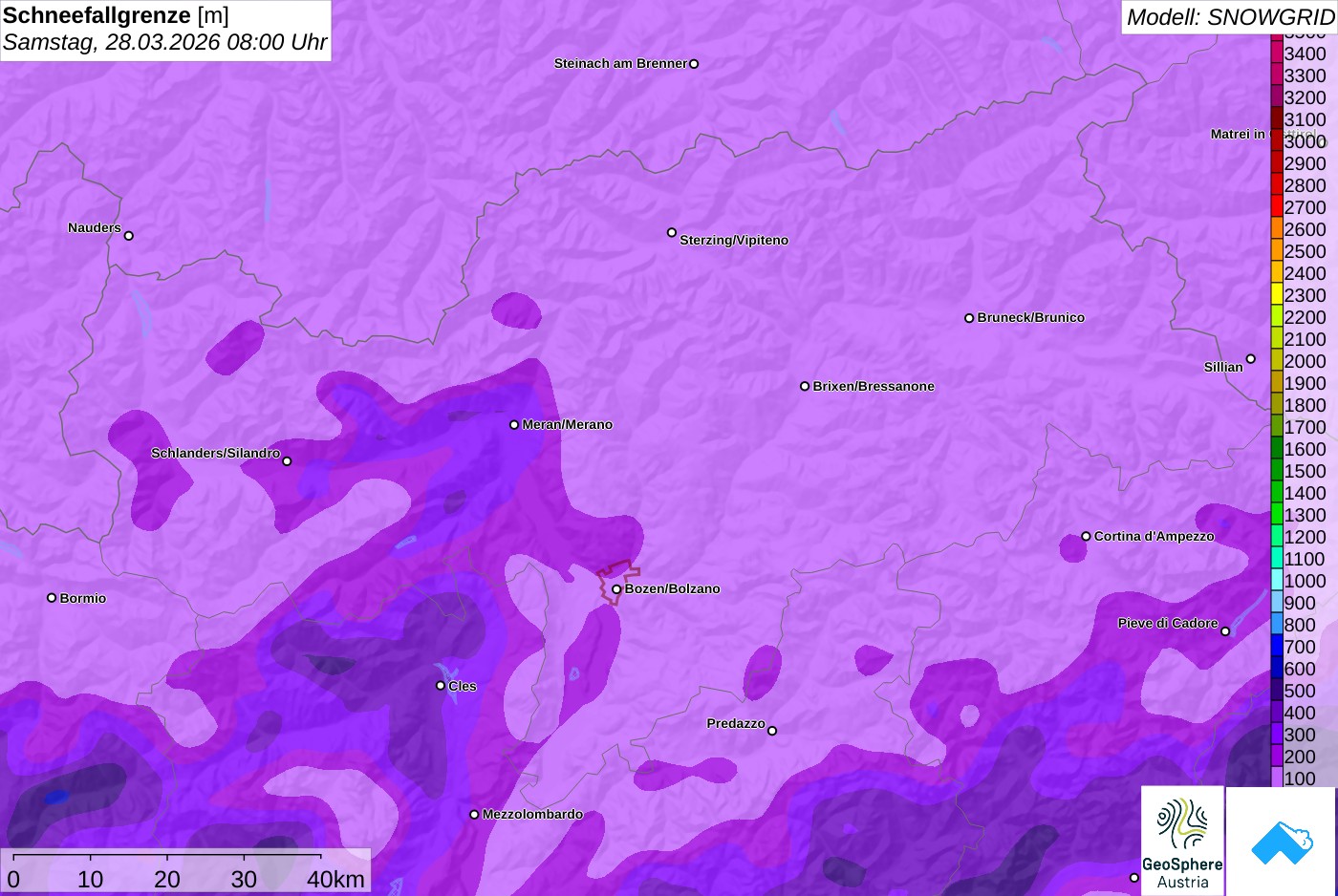
Task: Click the 400 legend value
Action: pos(1300,713)
